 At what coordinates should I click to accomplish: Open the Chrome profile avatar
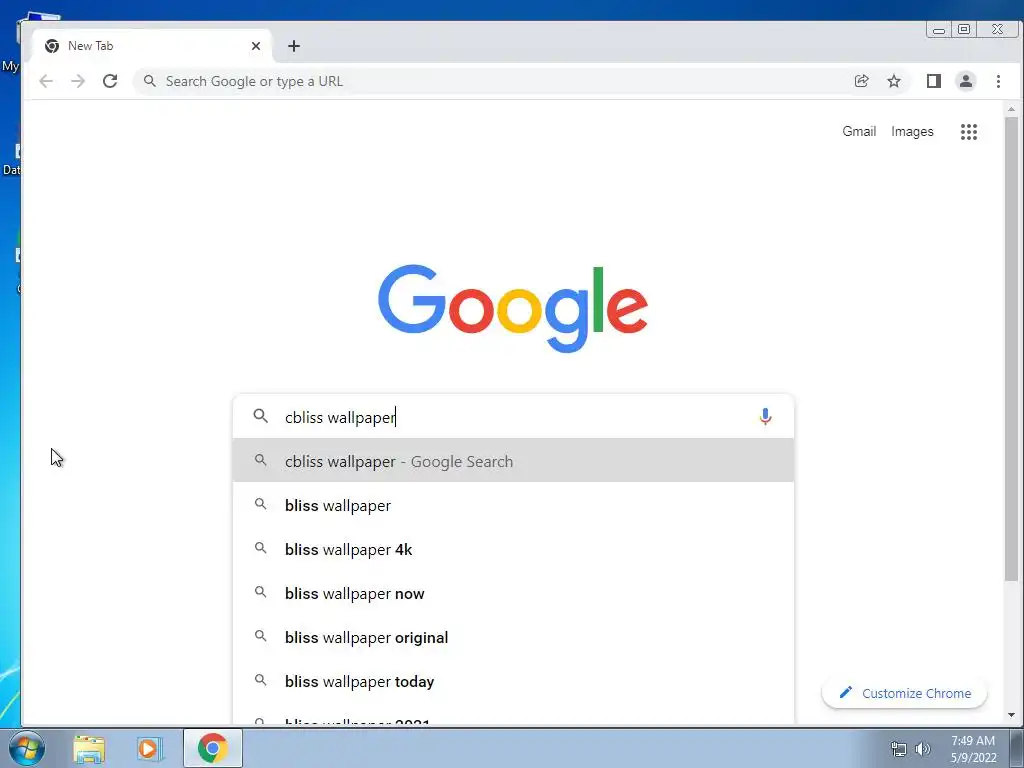[965, 81]
